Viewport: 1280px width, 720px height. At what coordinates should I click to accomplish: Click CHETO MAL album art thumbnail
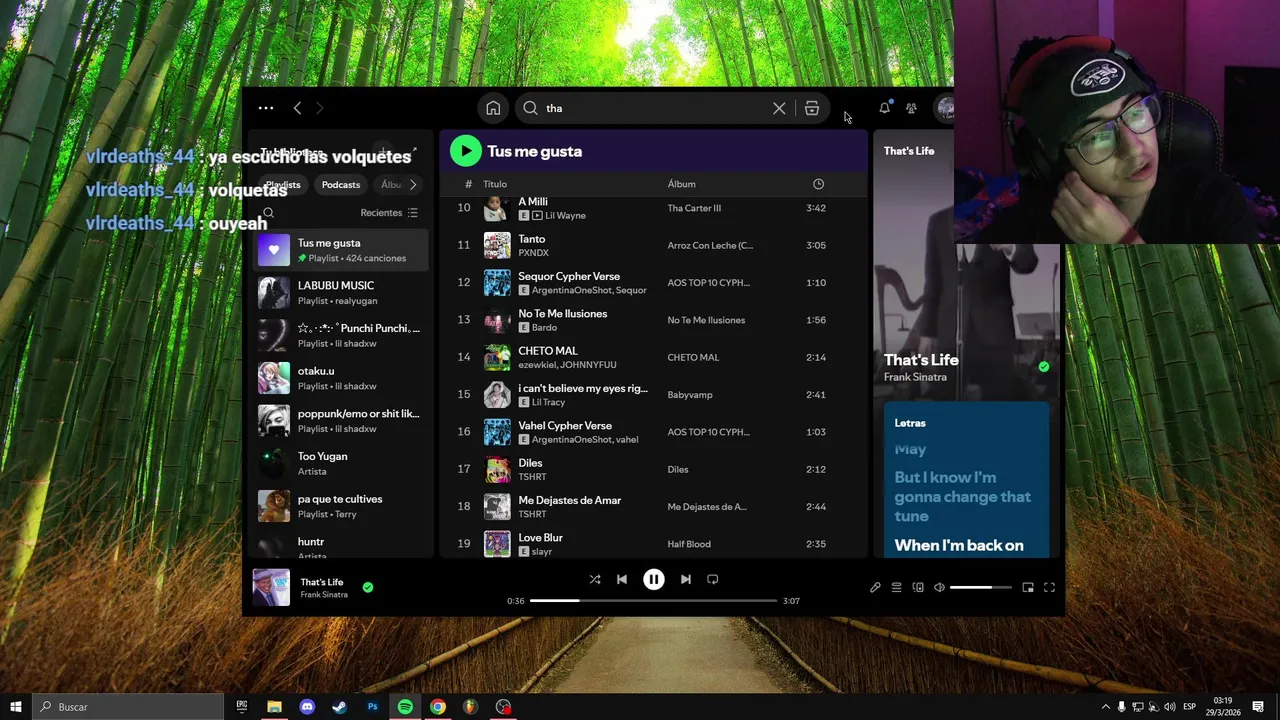pyautogui.click(x=497, y=357)
